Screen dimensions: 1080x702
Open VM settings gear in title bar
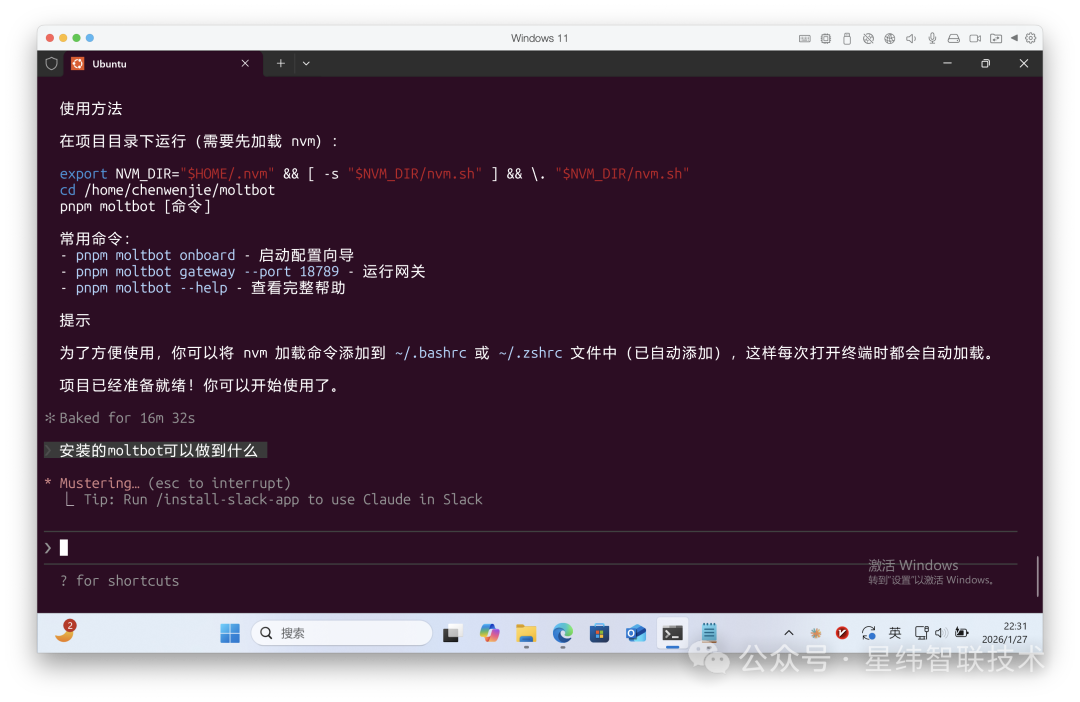(1031, 38)
